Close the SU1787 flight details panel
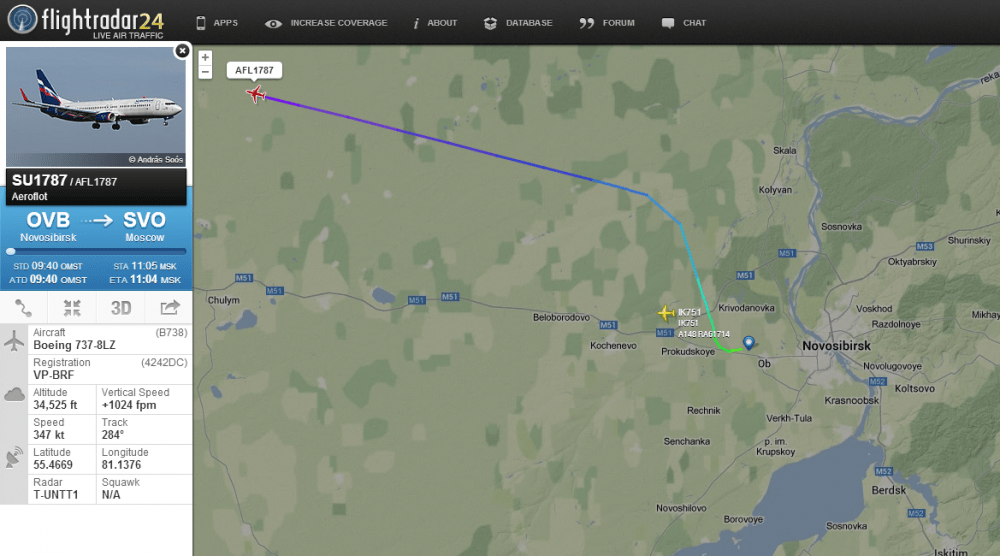Image resolution: width=1000 pixels, height=556 pixels. [182, 51]
